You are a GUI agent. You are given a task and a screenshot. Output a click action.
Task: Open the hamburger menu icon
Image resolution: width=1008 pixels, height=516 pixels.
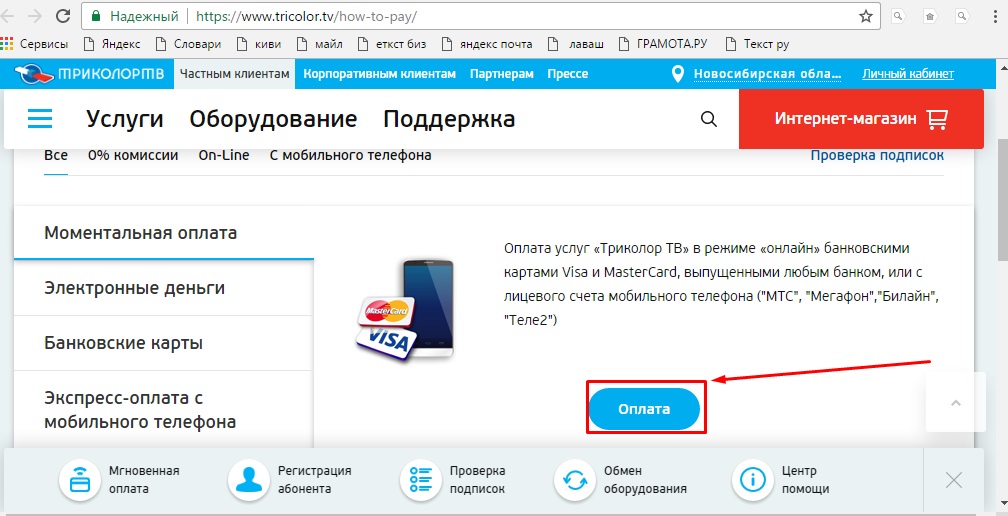click(x=40, y=119)
